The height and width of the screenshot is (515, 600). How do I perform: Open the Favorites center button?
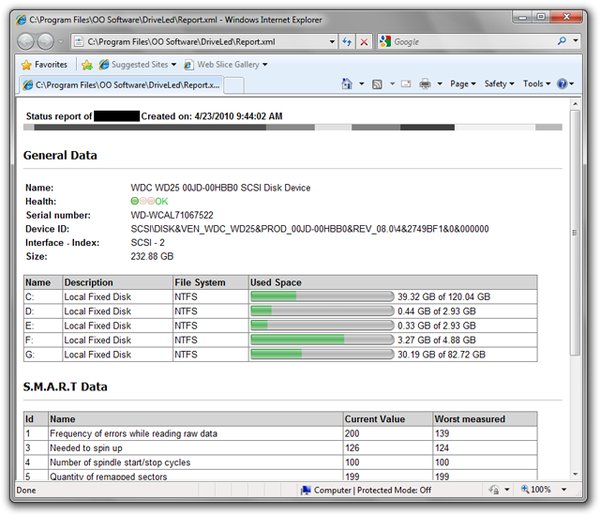click(x=44, y=65)
